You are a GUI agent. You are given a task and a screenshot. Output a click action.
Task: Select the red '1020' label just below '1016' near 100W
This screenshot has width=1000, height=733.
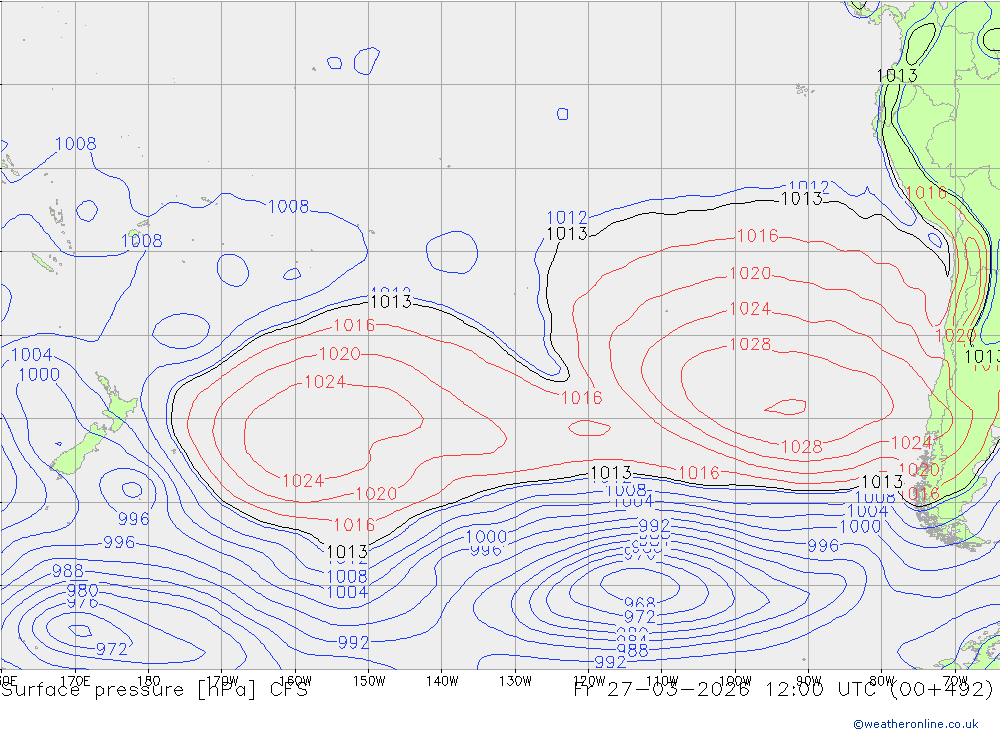750,273
